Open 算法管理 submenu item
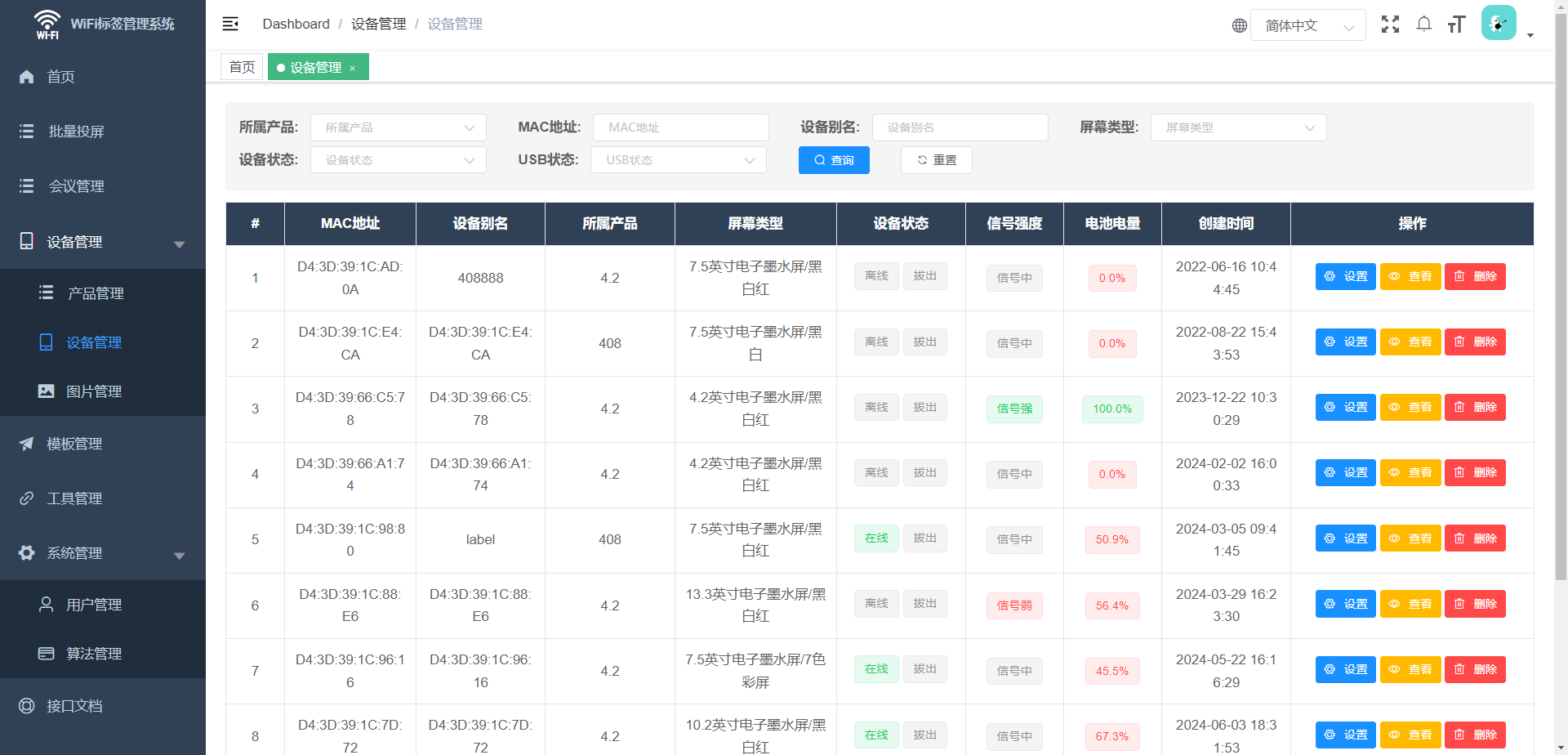 [x=103, y=654]
